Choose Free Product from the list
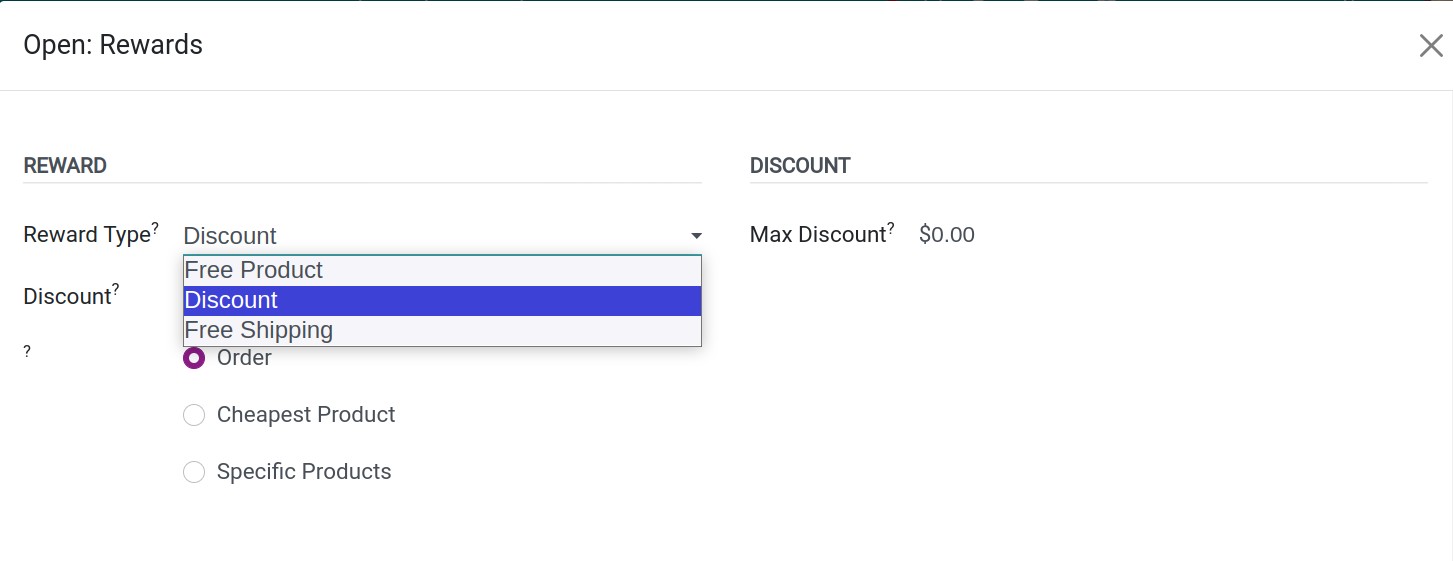The width and height of the screenshot is (1453, 561). 442,271
